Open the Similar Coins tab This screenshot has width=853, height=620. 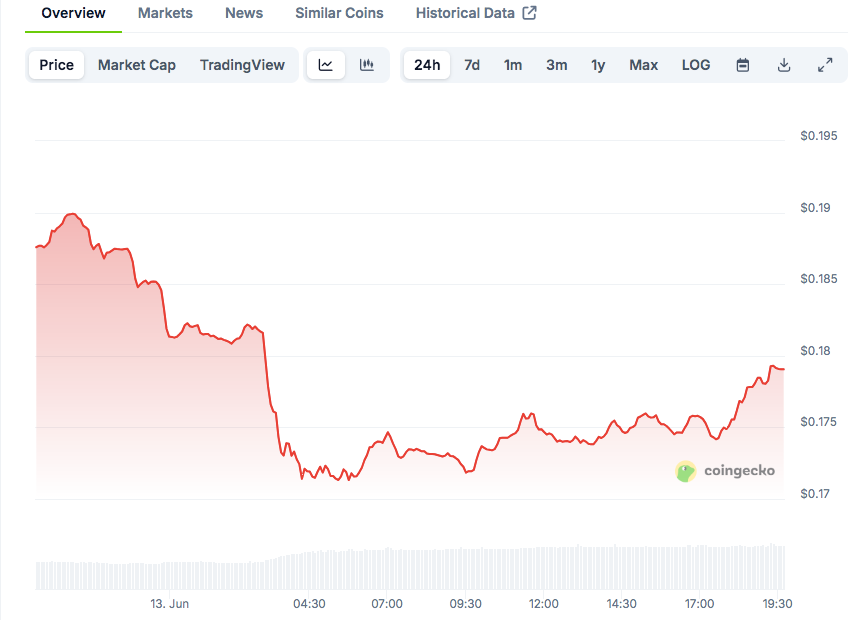point(339,13)
